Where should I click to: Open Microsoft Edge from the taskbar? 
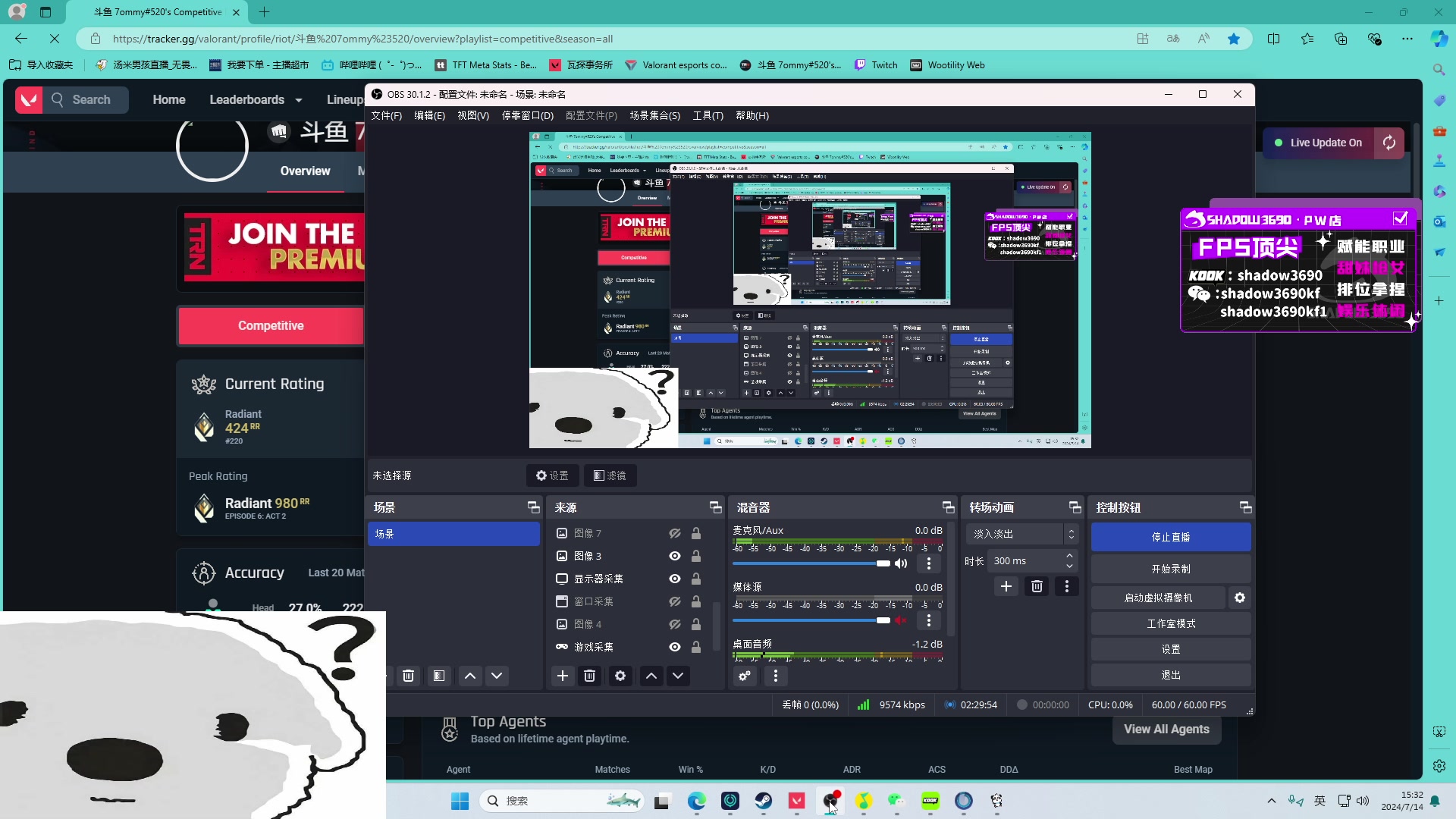click(x=696, y=801)
